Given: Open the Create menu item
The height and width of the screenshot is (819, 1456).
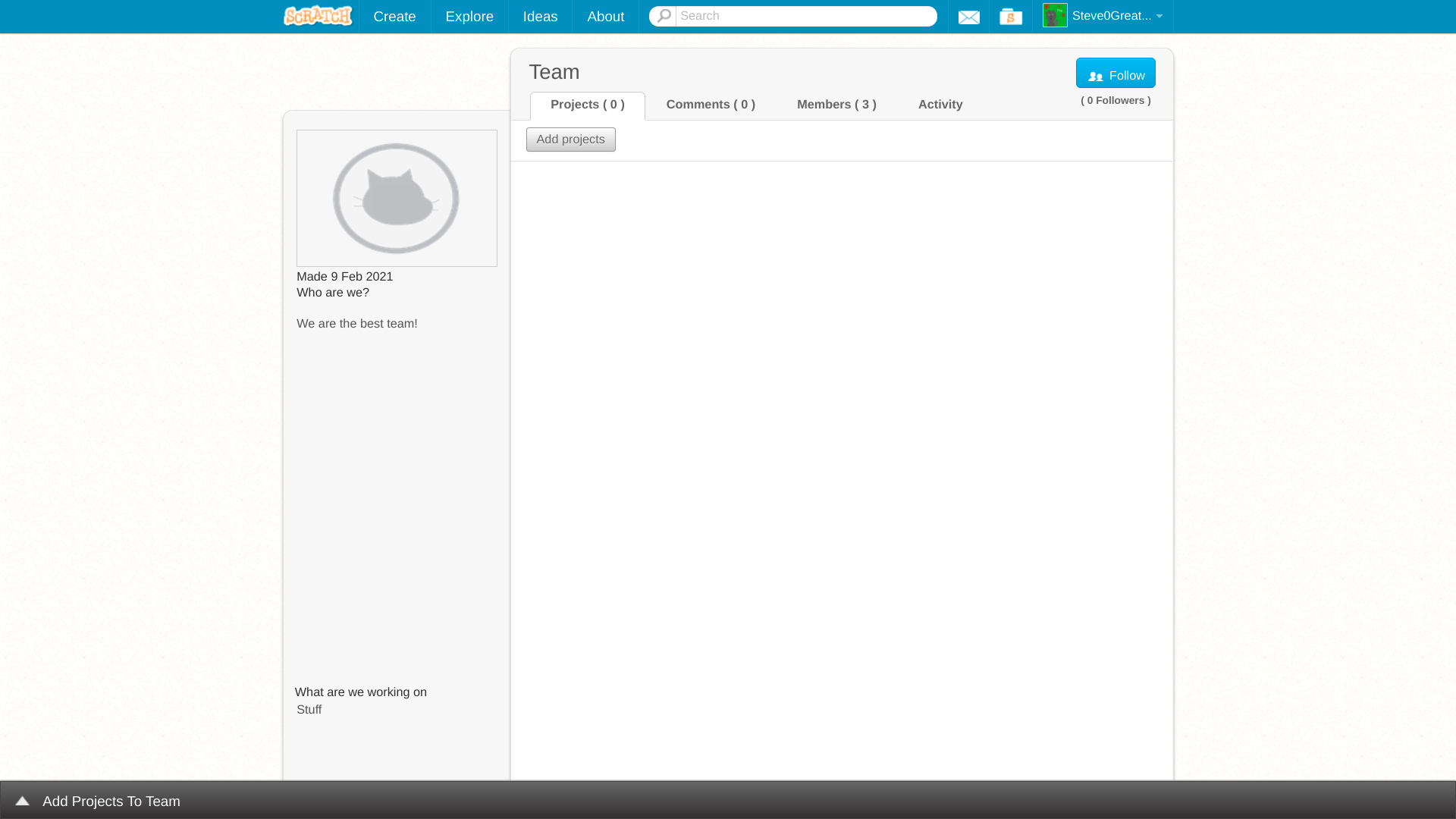Looking at the screenshot, I should pos(394,17).
